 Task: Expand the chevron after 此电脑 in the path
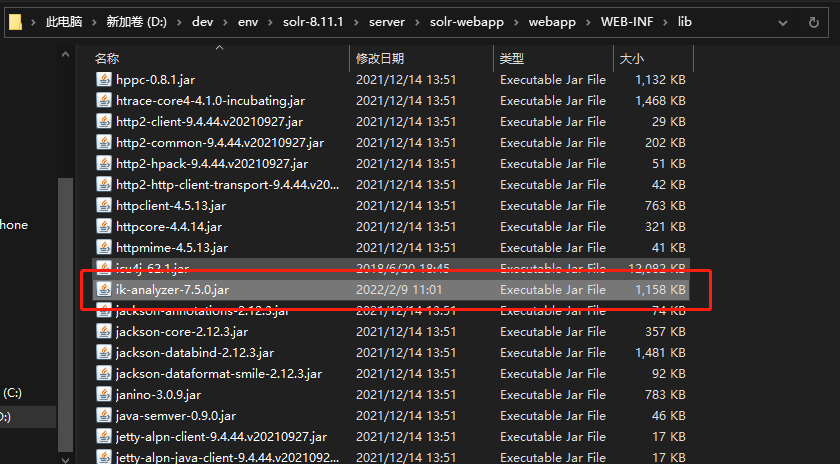[94, 23]
